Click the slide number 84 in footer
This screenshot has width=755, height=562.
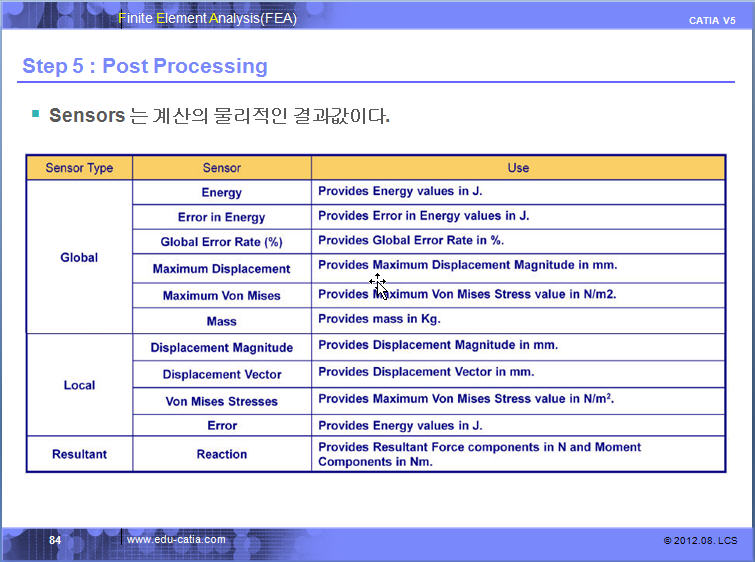click(55, 540)
